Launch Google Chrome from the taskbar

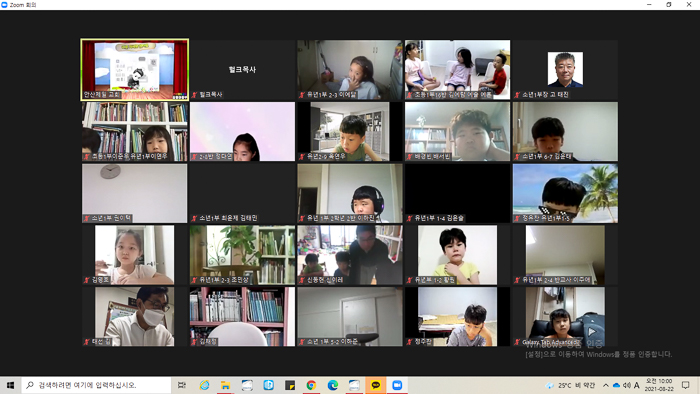point(311,385)
